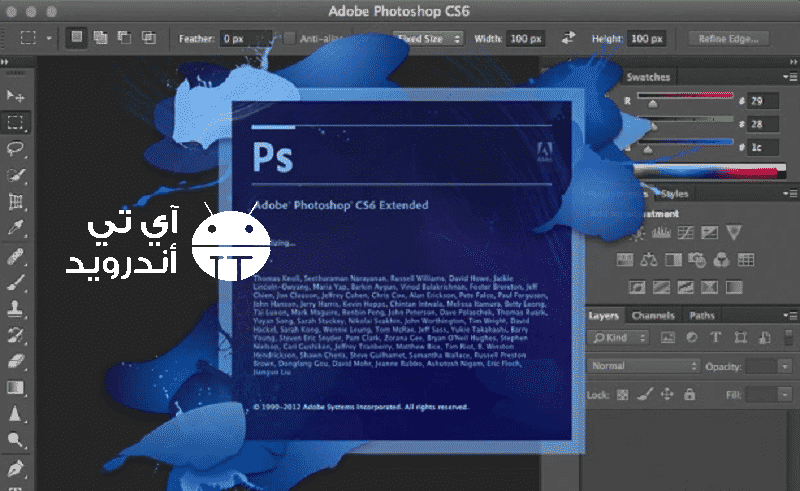Open the Kind filter dropdown
This screenshot has width=800, height=491.
618,337
